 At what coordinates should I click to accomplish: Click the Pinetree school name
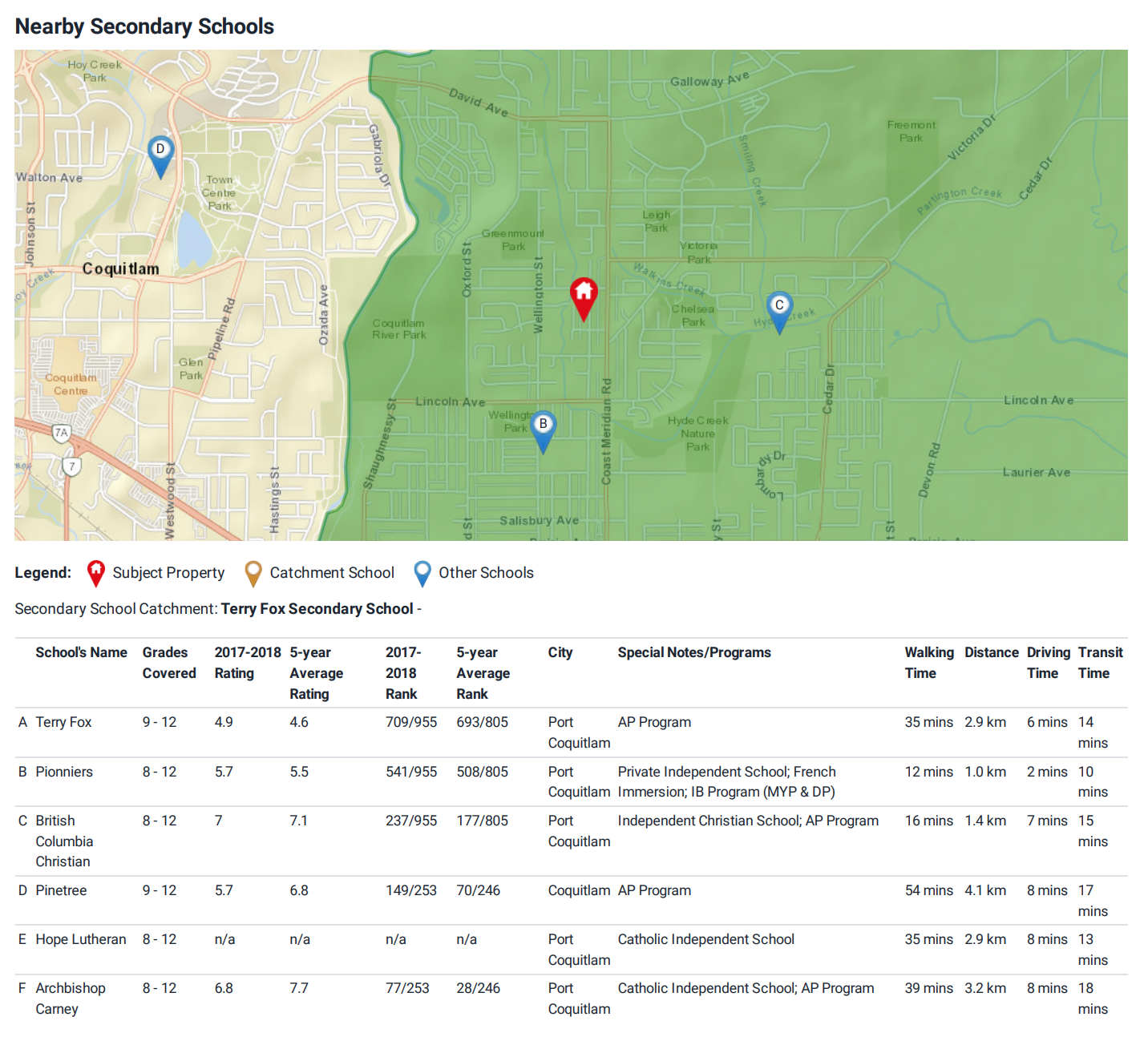tap(61, 890)
